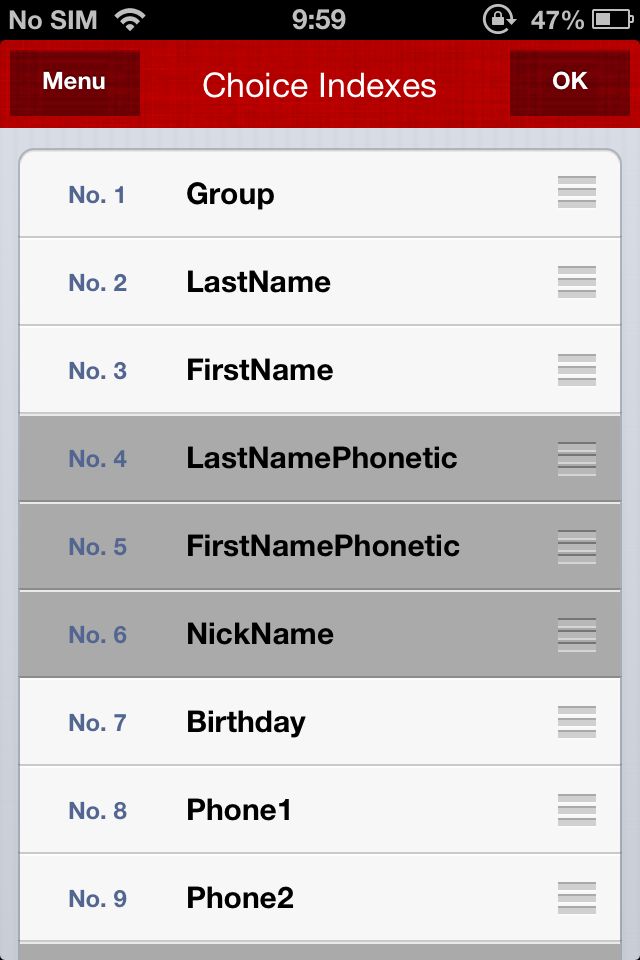Screen dimensions: 640x960
Task: Tap the reorder handle beside FirstNamePhonetic
Action: click(576, 547)
